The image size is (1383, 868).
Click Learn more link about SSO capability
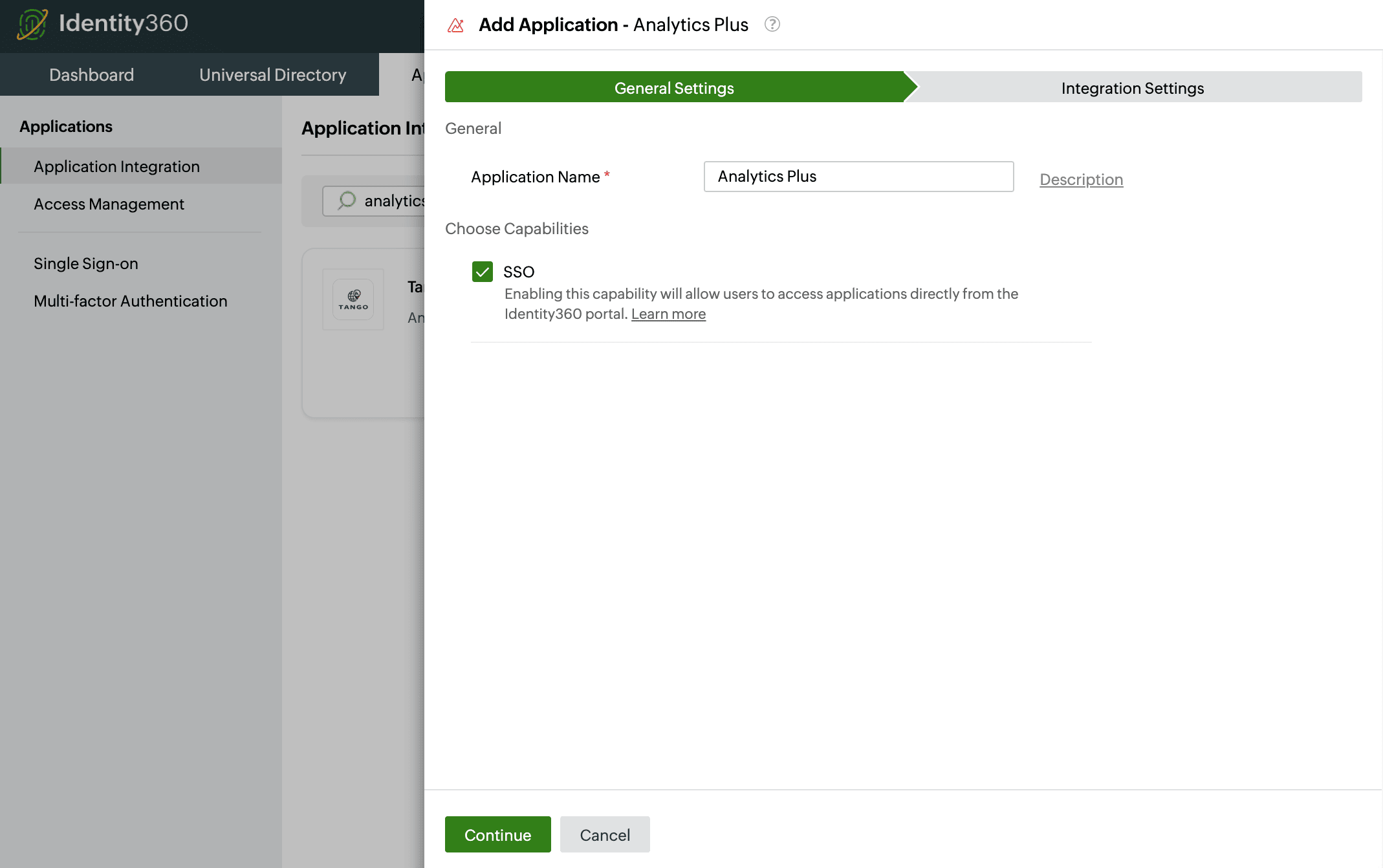click(668, 313)
